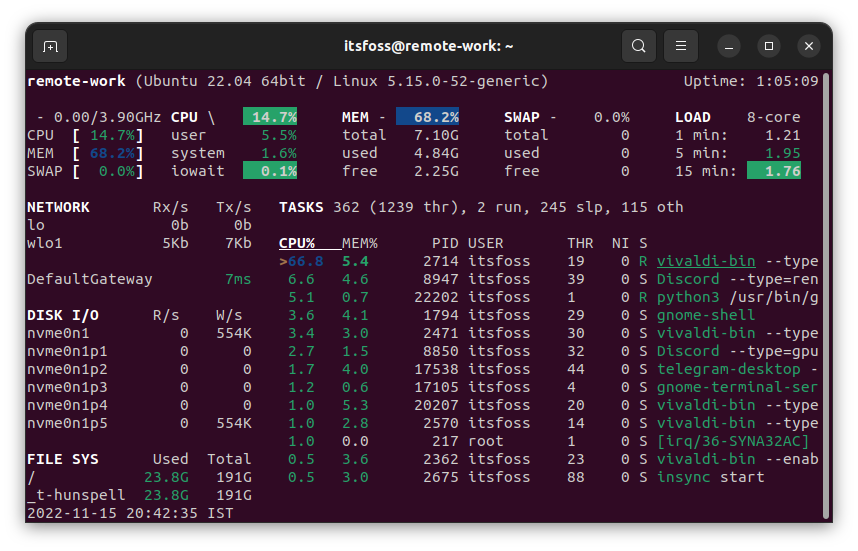
Task: Minimize the terminal window
Action: 728,46
